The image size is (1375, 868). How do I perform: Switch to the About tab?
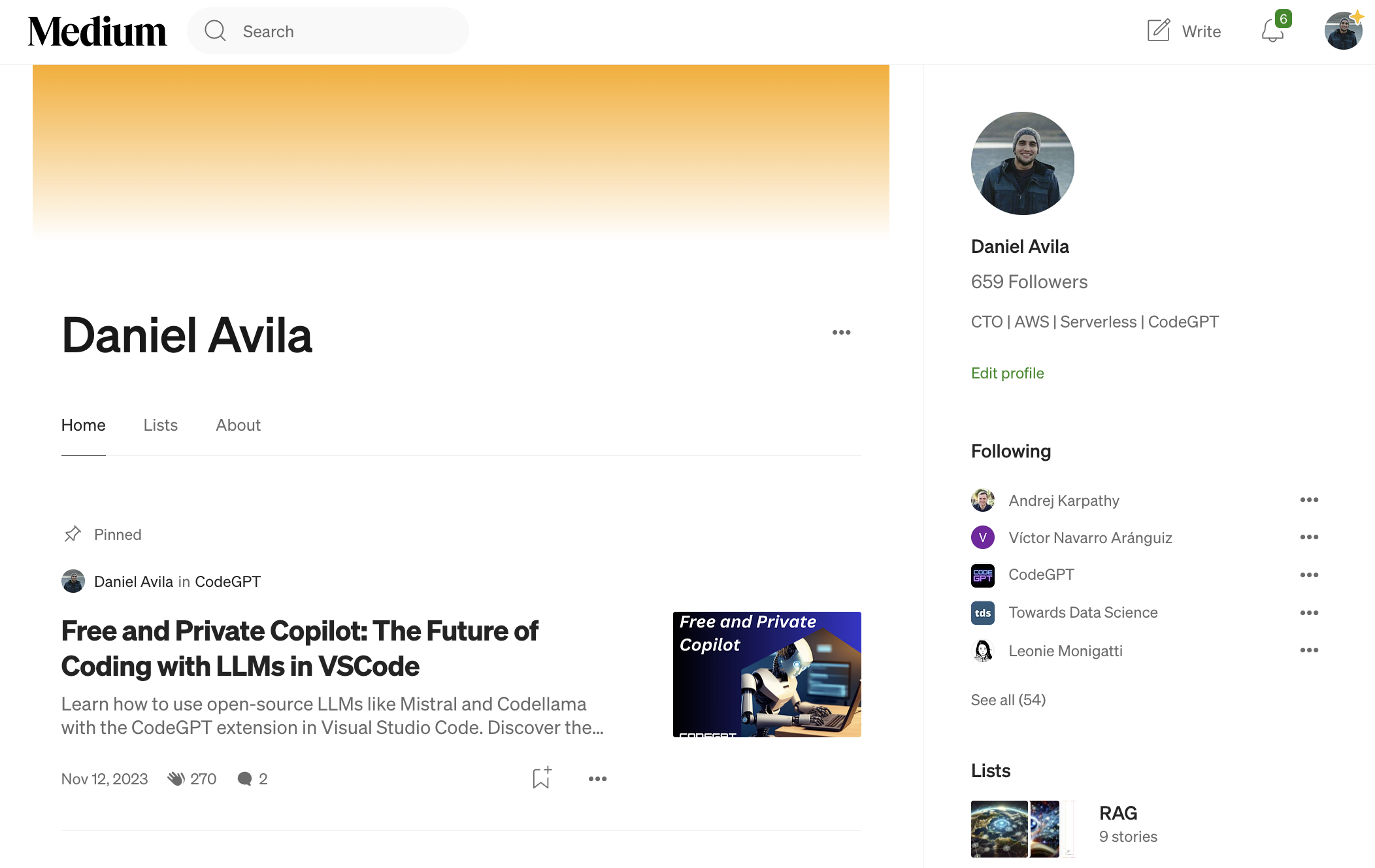pyautogui.click(x=238, y=425)
